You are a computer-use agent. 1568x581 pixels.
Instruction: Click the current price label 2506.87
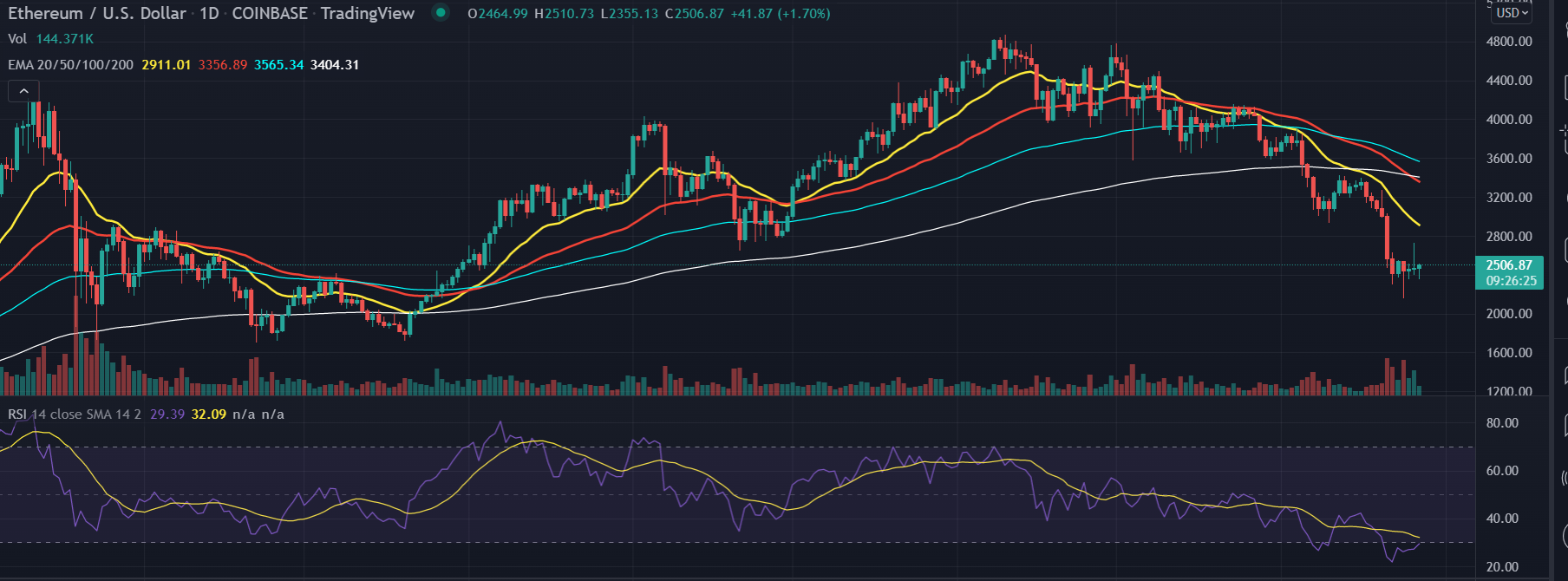(1509, 265)
